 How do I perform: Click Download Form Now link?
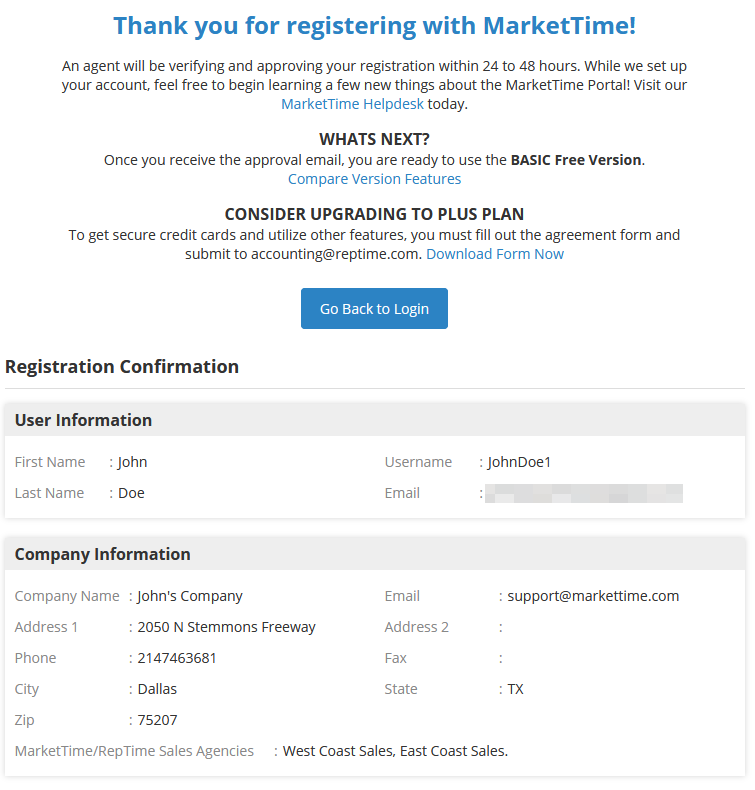point(495,254)
